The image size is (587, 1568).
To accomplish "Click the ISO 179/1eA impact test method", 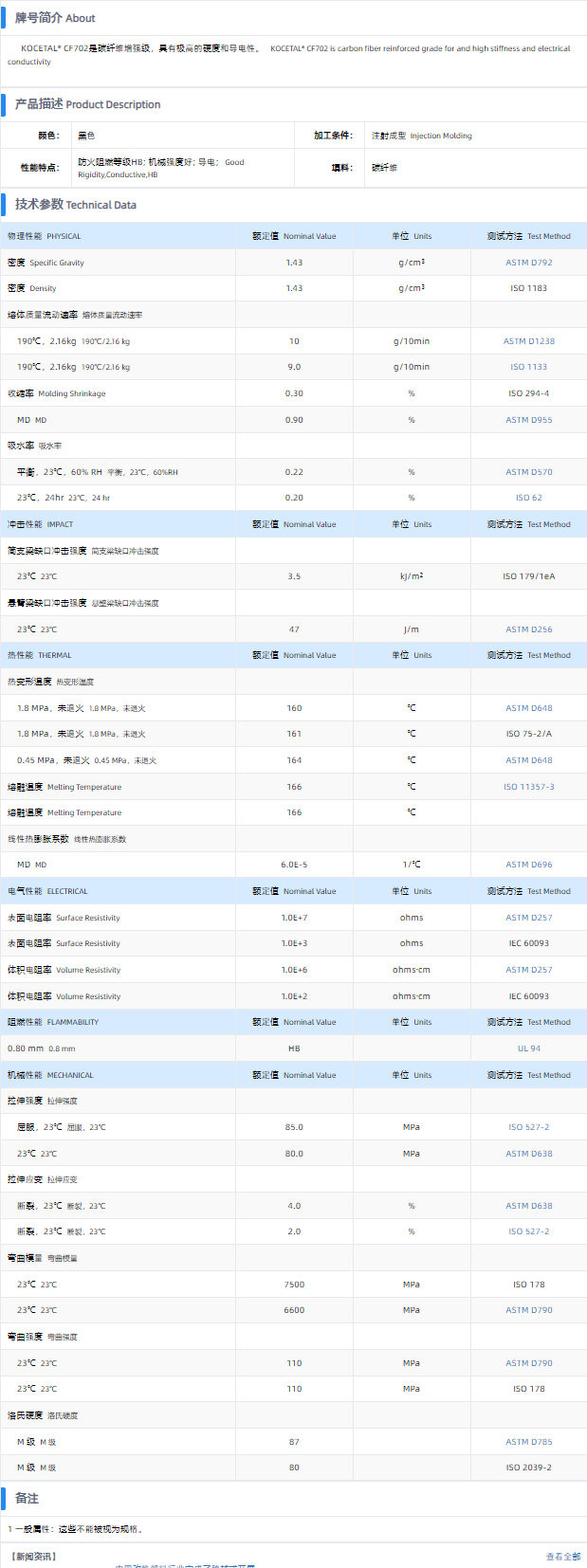I will [528, 576].
